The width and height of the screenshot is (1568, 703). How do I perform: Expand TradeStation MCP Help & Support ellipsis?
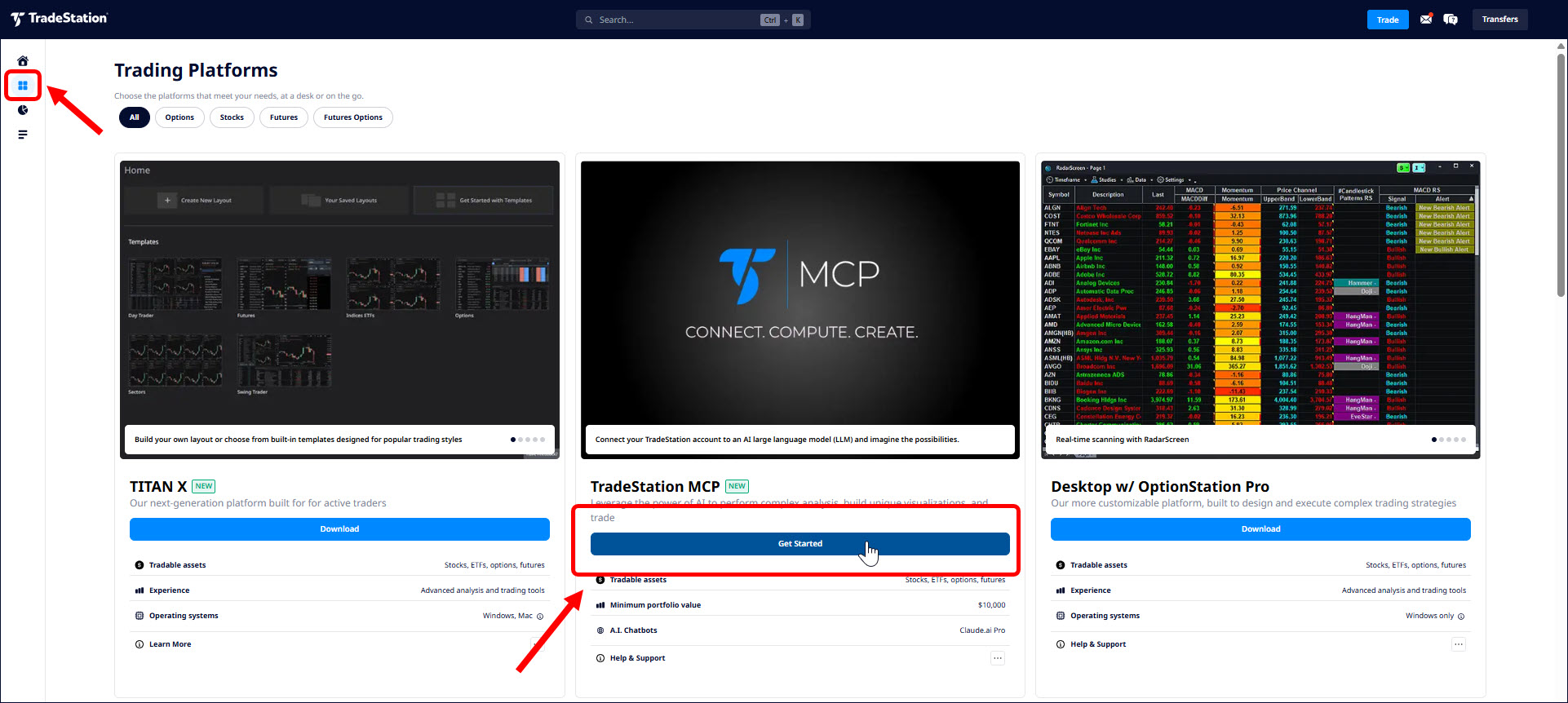click(997, 658)
